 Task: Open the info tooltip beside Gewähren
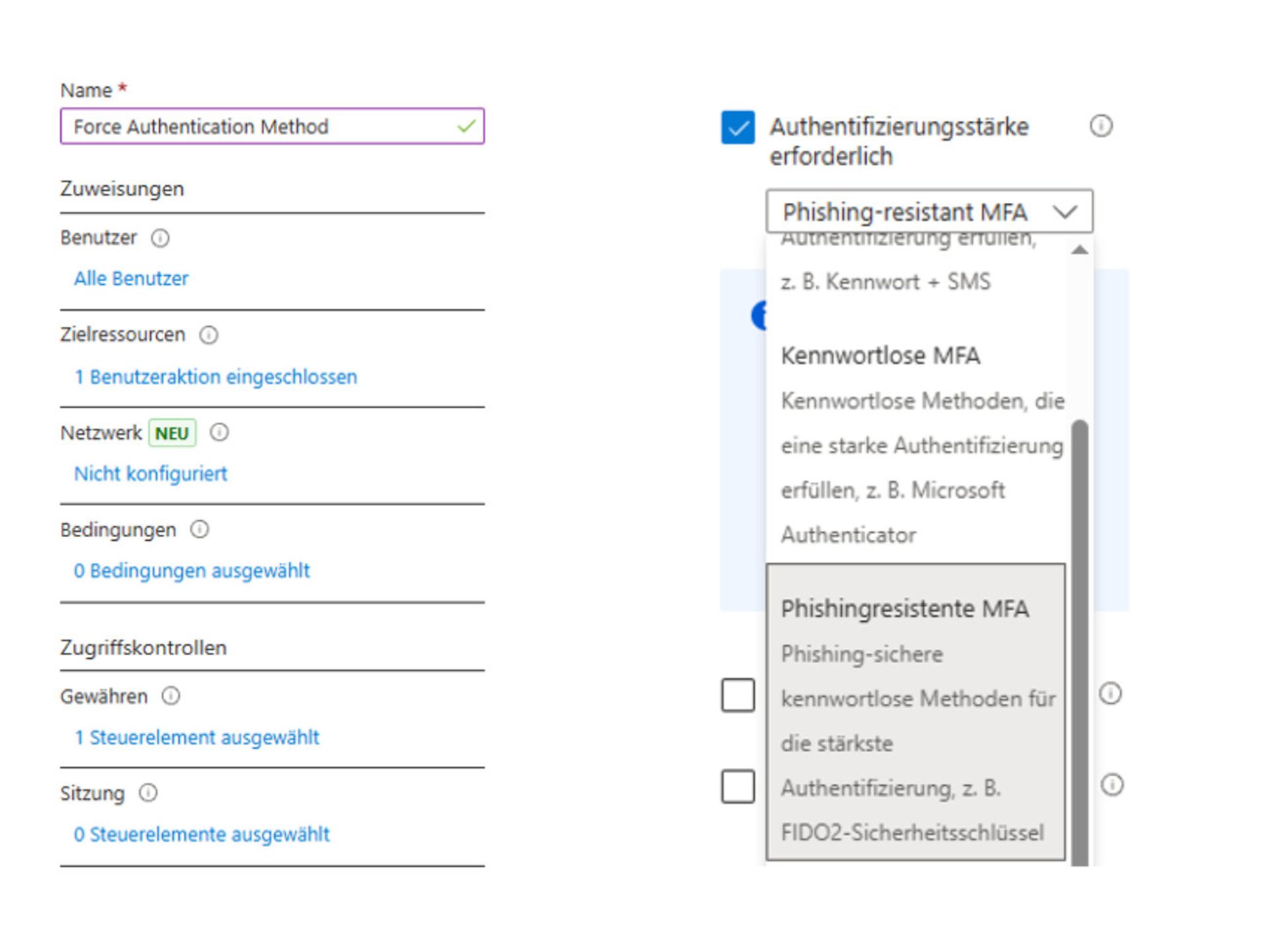pos(171,696)
